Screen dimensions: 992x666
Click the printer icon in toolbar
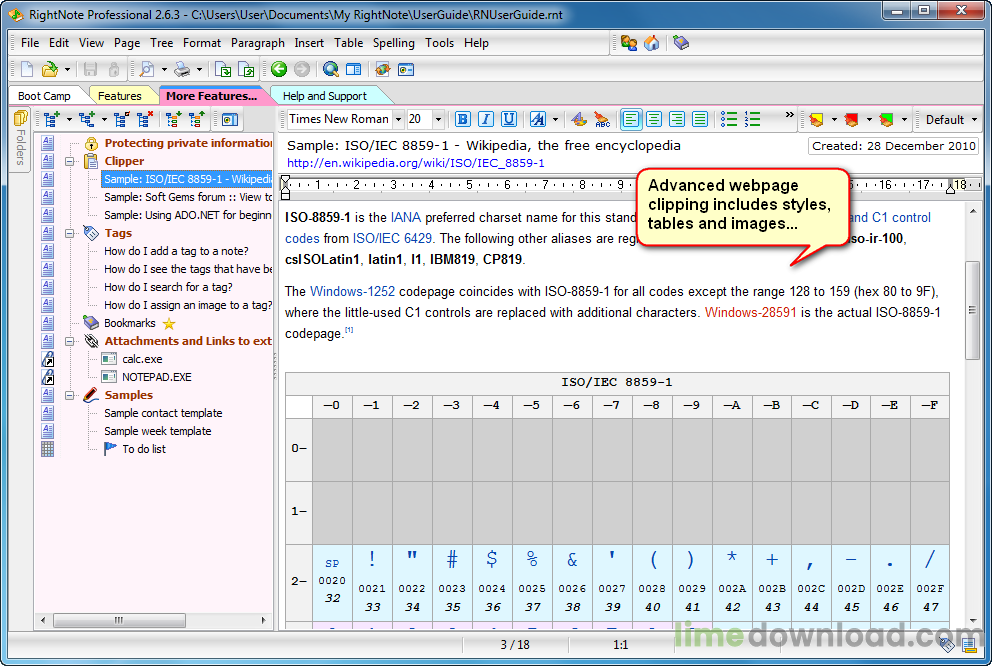(x=182, y=69)
